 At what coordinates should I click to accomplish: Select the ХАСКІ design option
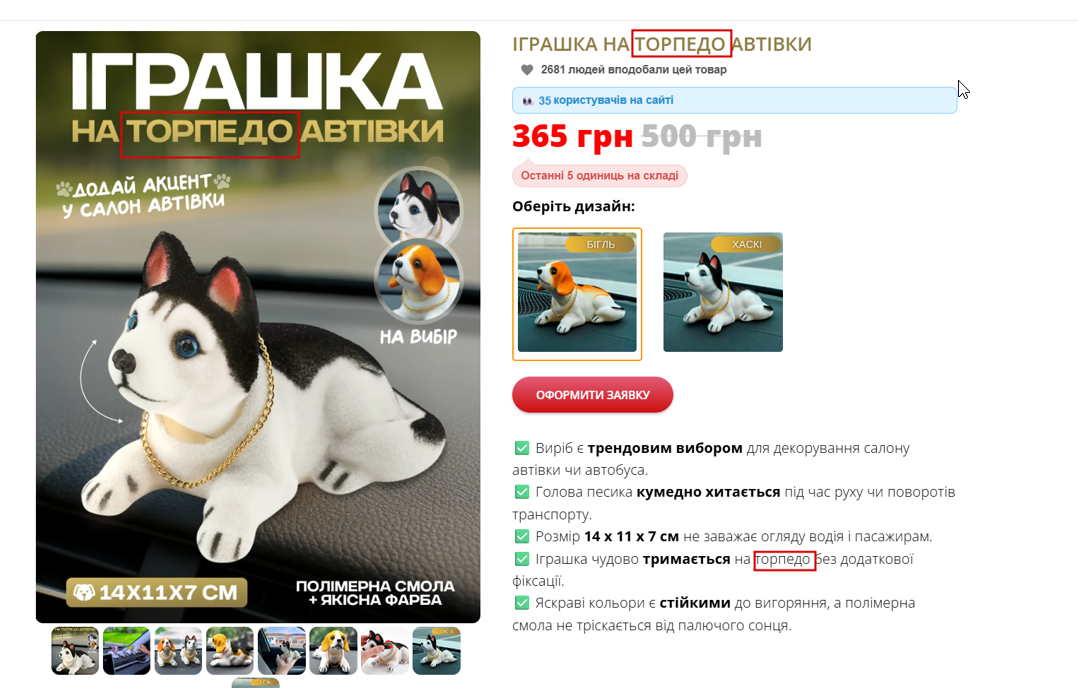[723, 292]
